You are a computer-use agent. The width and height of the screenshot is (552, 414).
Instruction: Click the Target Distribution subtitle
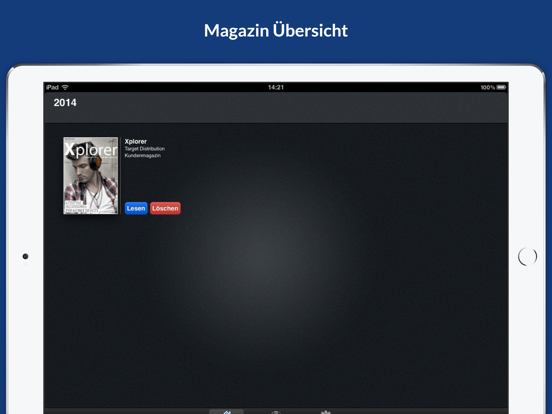point(145,149)
